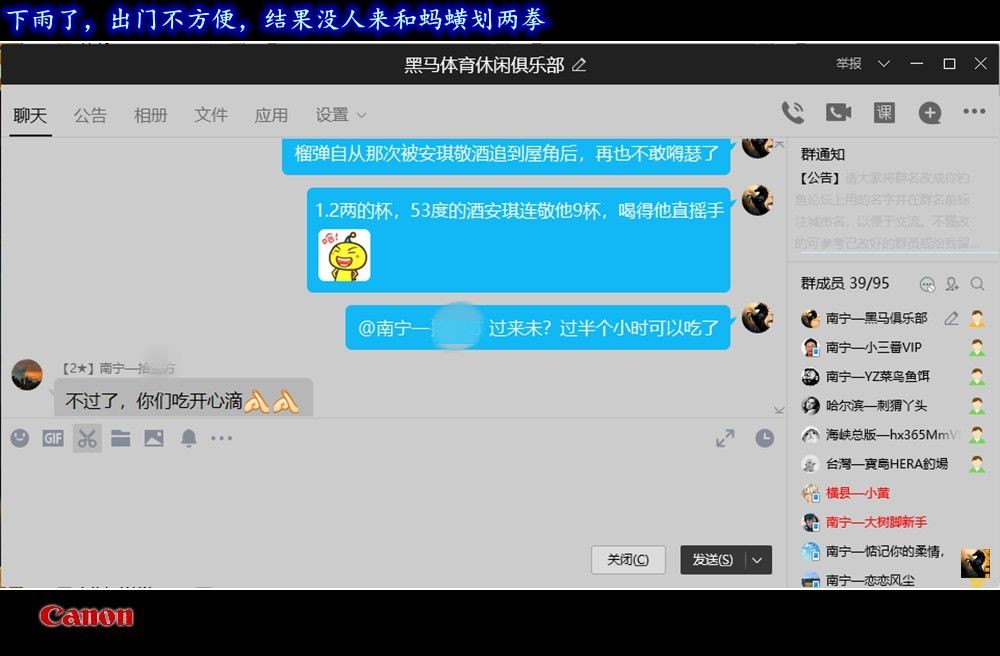This screenshot has width=1000, height=656.
Task: Open the emoji picker
Action: 20,438
